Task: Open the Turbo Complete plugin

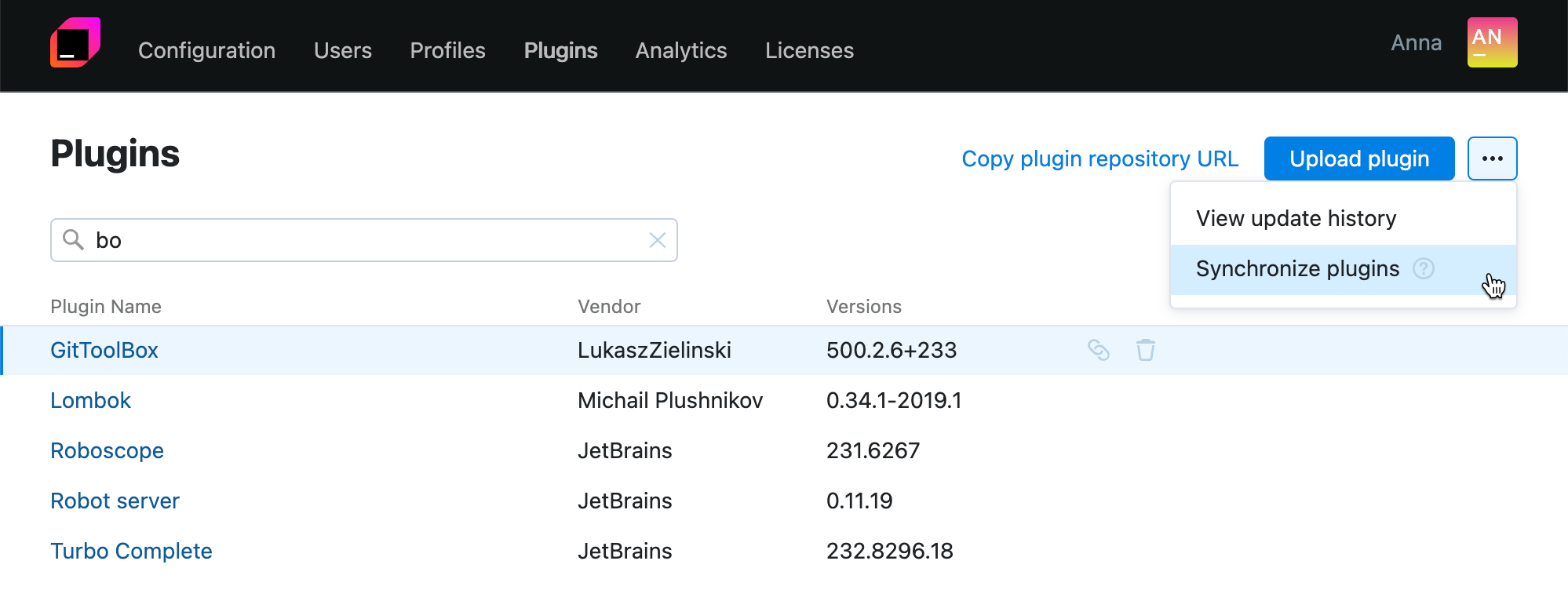Action: [x=131, y=551]
